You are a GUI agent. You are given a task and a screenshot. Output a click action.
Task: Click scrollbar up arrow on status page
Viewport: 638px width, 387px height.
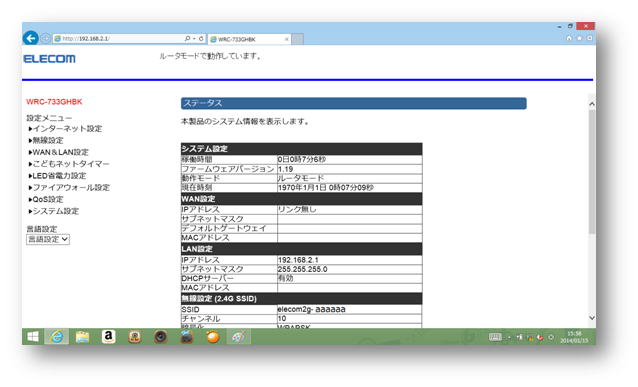coord(592,104)
